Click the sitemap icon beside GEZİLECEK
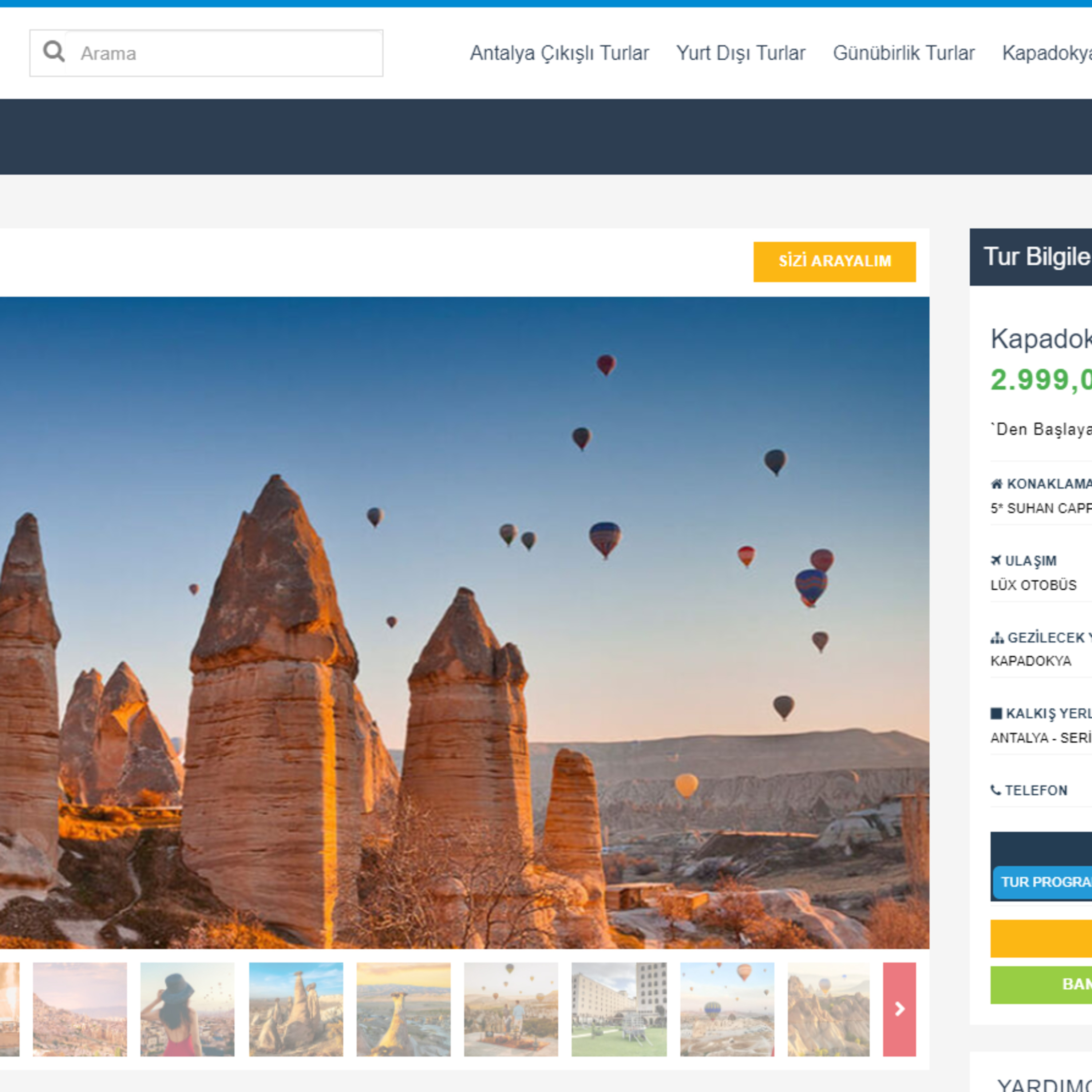This screenshot has height=1092, width=1092. click(997, 638)
